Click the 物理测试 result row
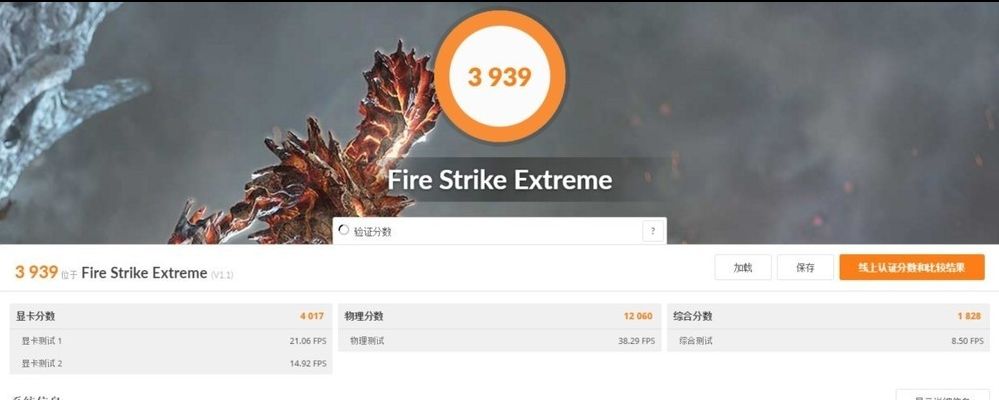999x400 pixels. (500, 341)
